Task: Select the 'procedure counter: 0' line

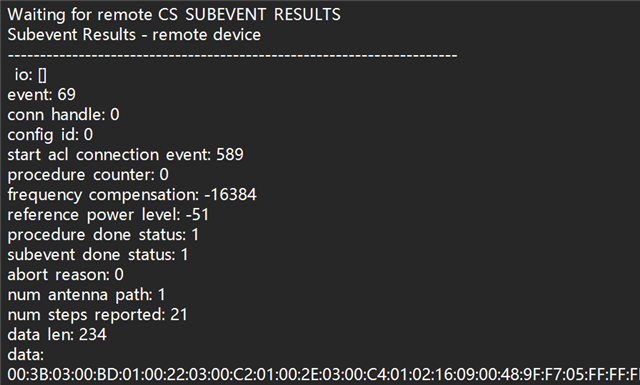Action: (x=88, y=175)
